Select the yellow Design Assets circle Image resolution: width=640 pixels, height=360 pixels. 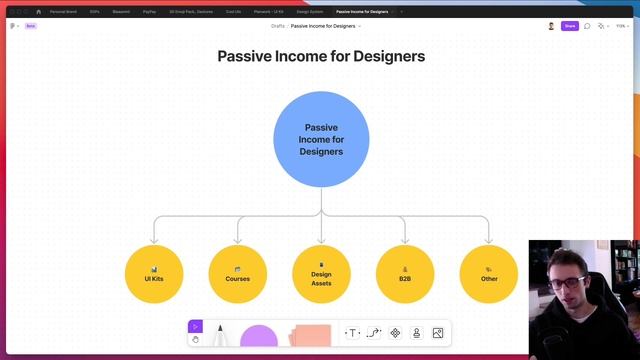click(321, 274)
